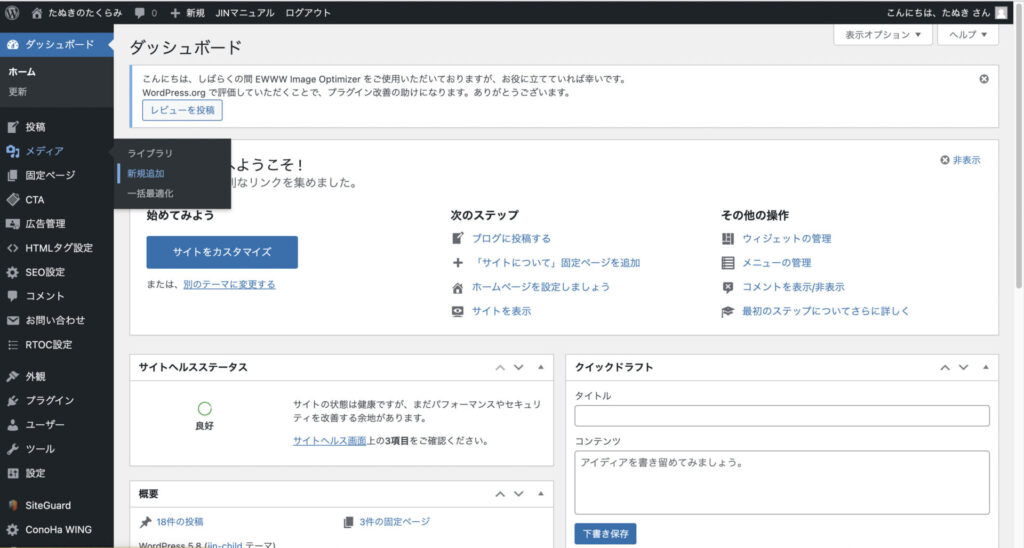Screen dimensions: 1024x548
Task: Open the ヘルプ dropdown tab
Action: click(x=968, y=35)
